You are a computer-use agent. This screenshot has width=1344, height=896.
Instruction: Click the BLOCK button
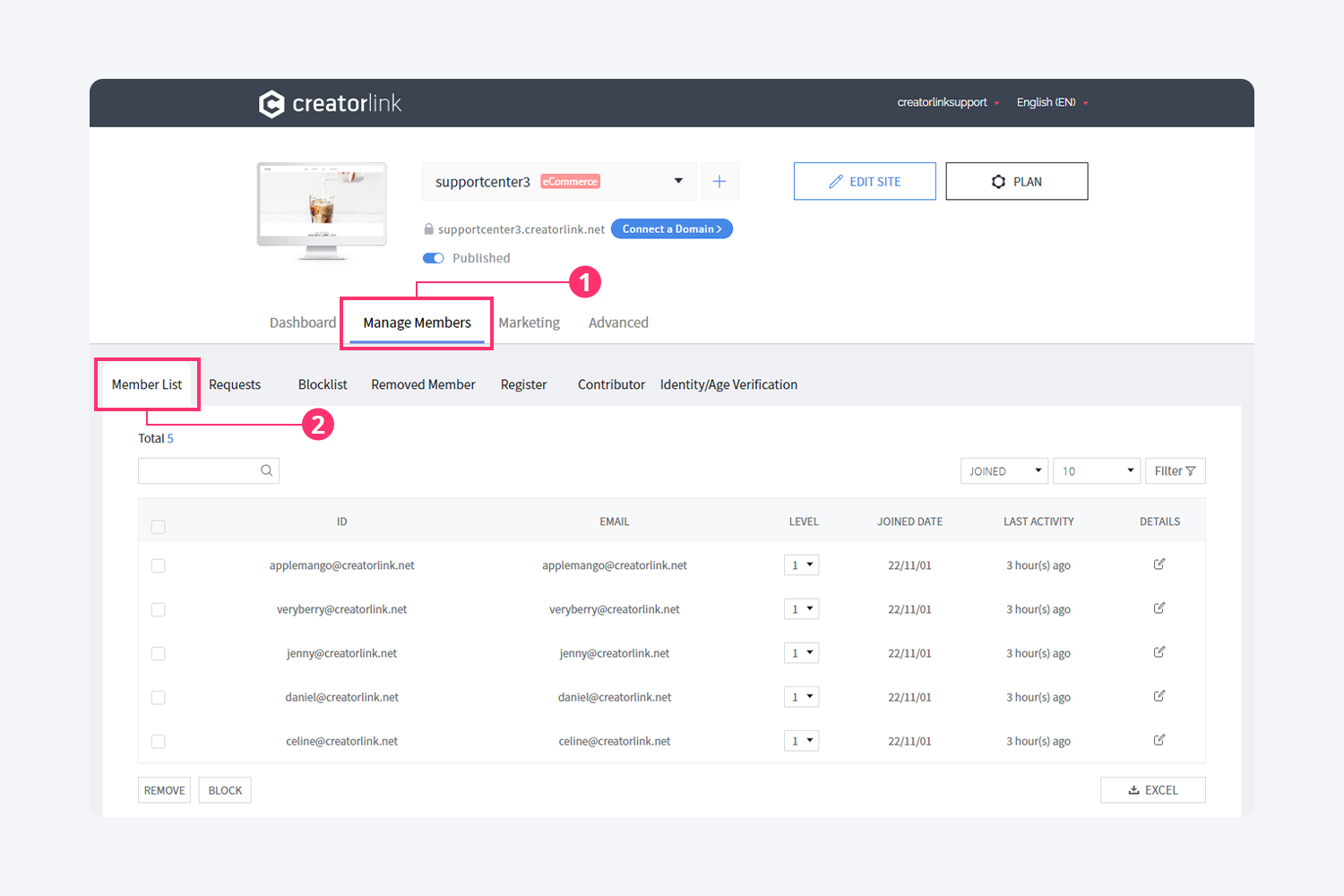pyautogui.click(x=225, y=790)
